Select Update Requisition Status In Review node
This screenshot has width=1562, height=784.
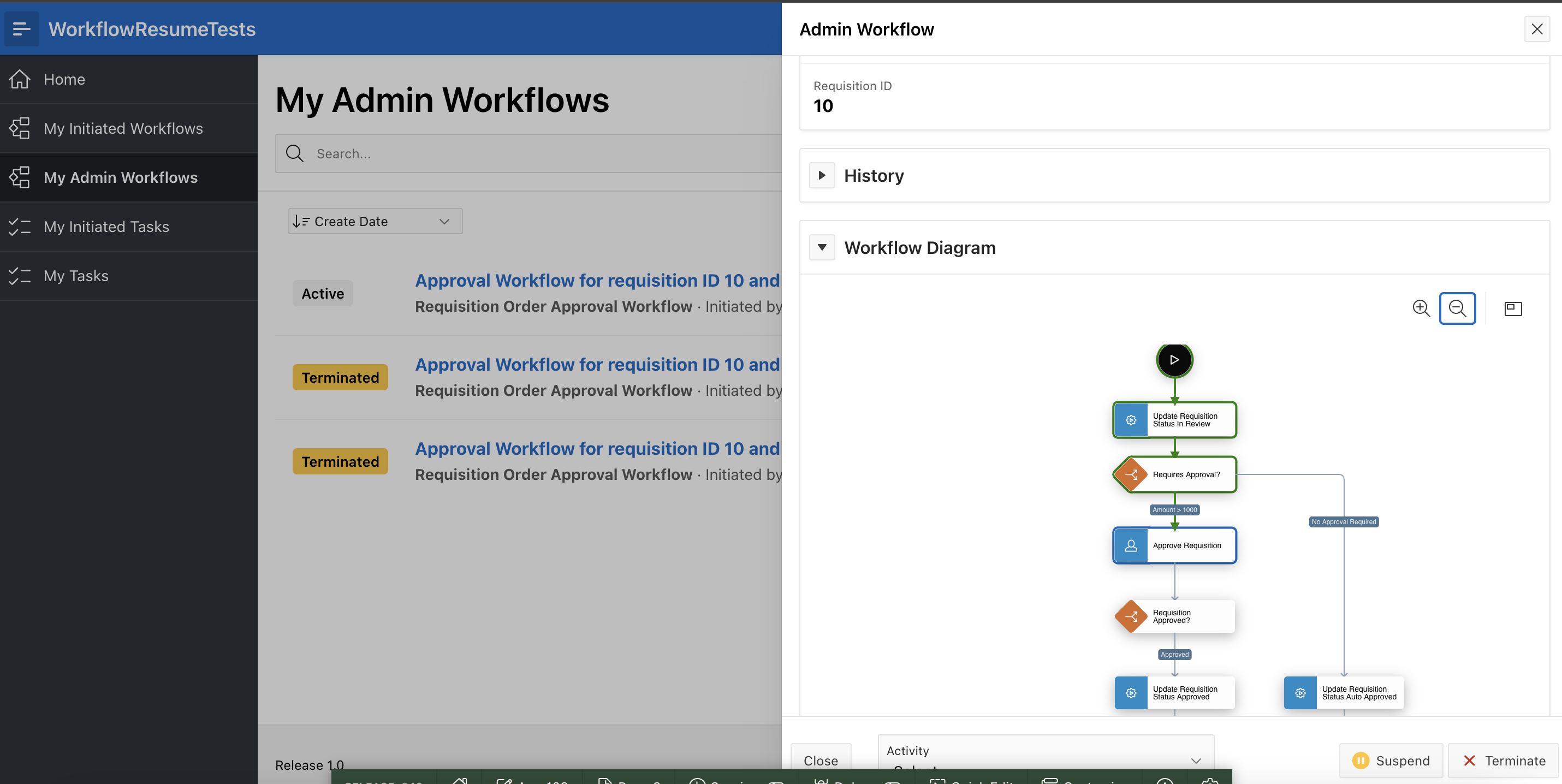(x=1174, y=420)
